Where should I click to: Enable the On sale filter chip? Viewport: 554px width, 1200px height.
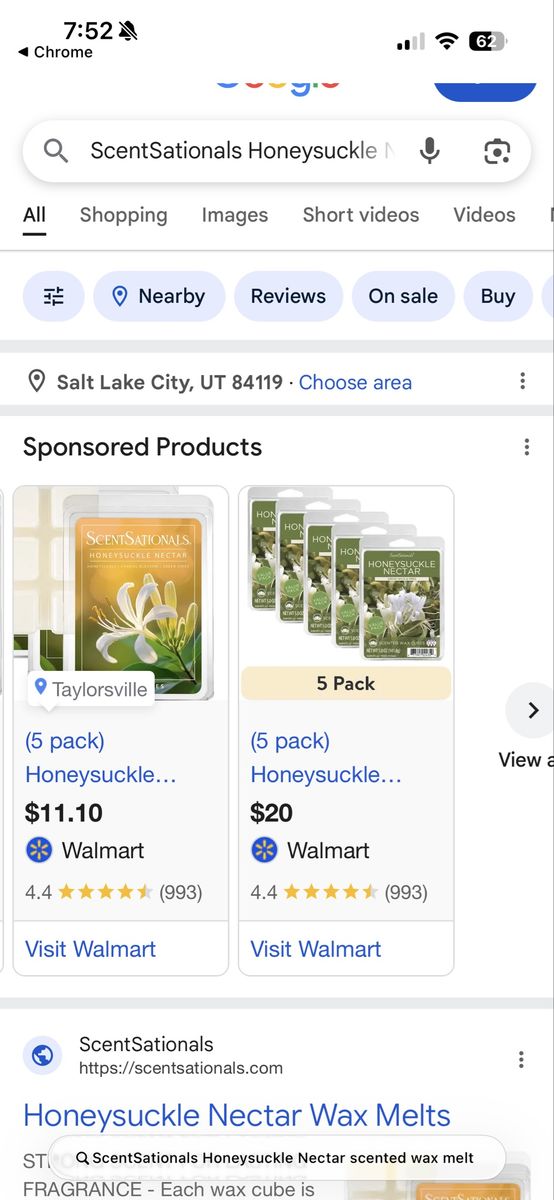(403, 296)
